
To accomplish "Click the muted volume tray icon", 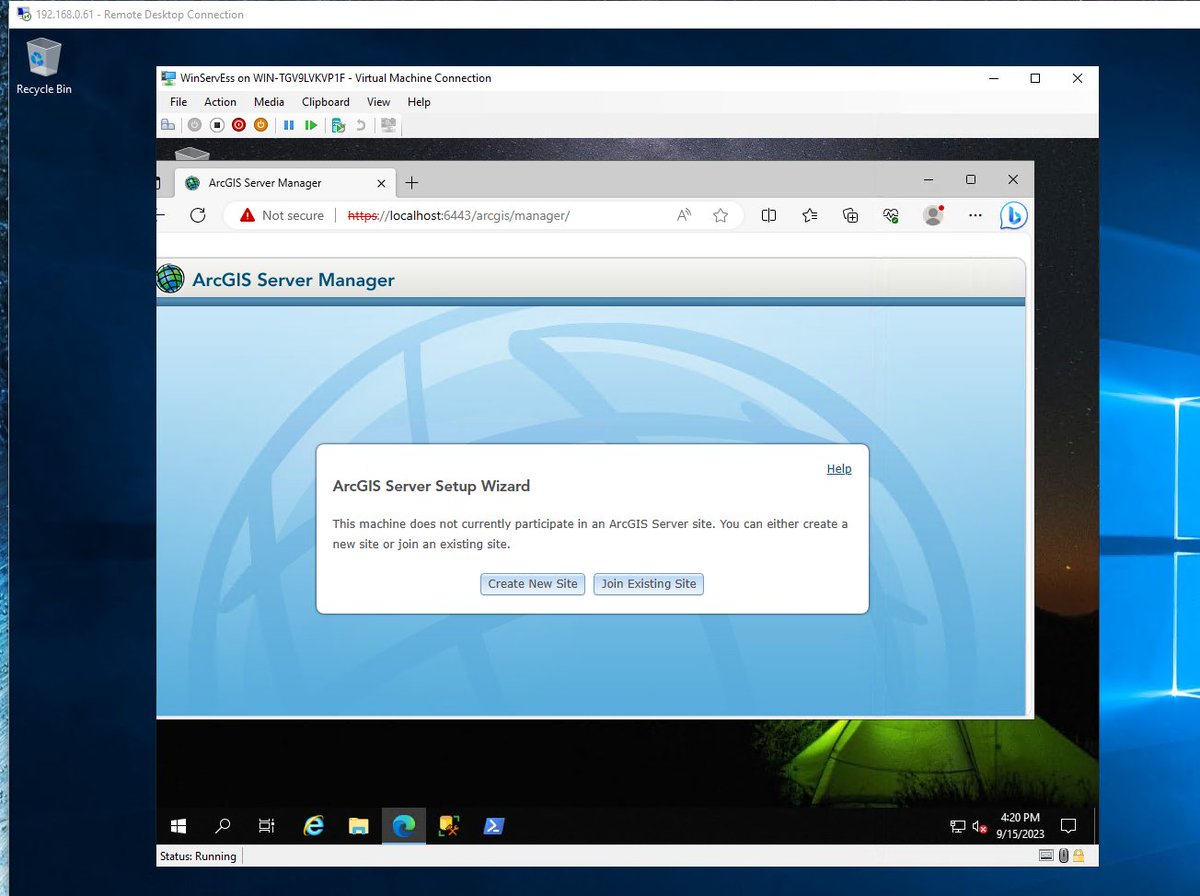I will [x=981, y=826].
